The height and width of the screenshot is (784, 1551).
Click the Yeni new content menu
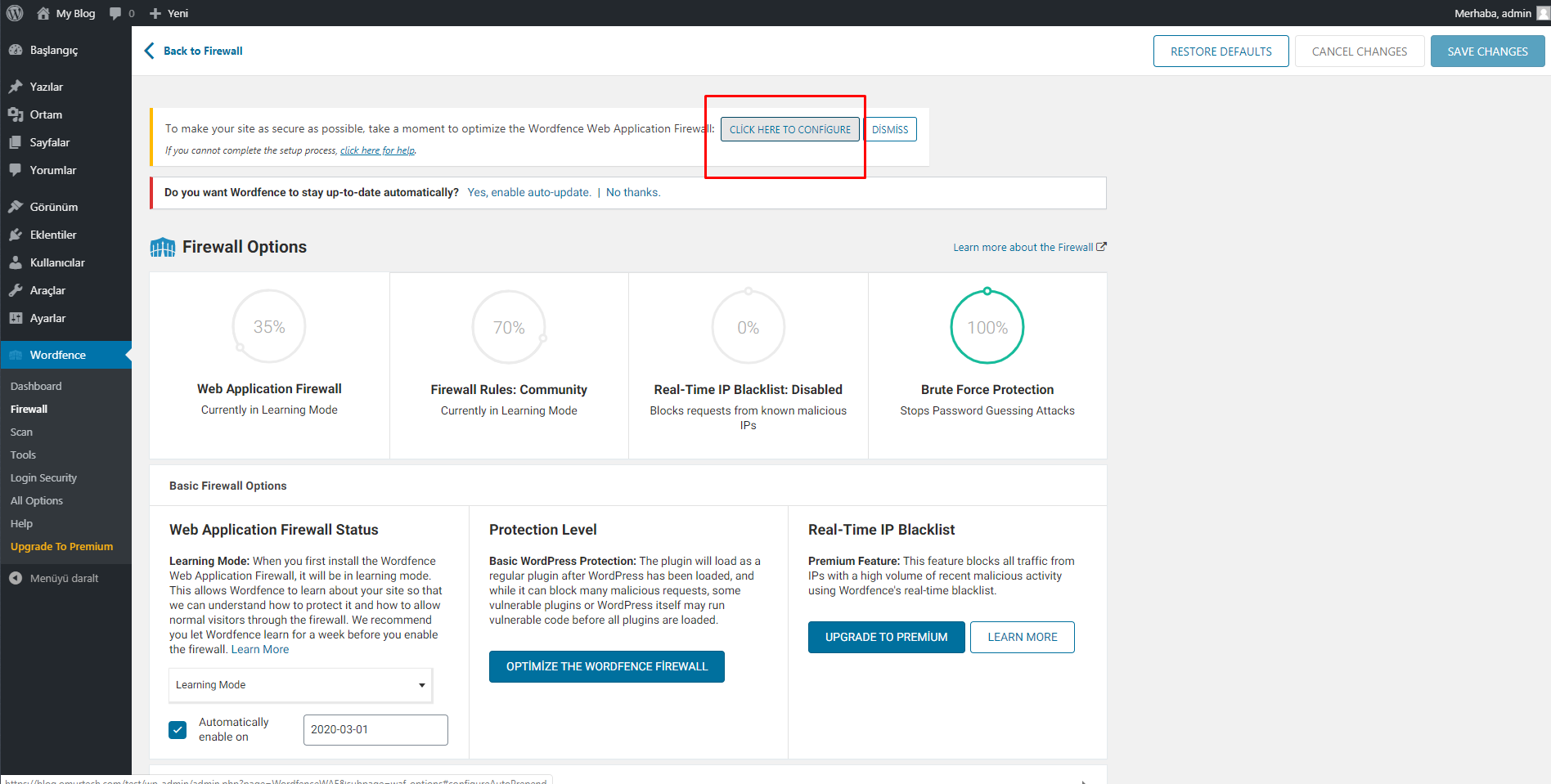pos(169,13)
